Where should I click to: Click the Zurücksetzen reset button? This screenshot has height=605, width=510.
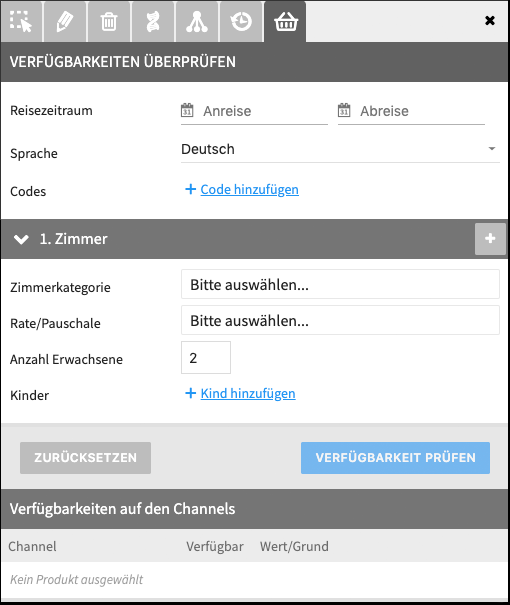point(85,458)
